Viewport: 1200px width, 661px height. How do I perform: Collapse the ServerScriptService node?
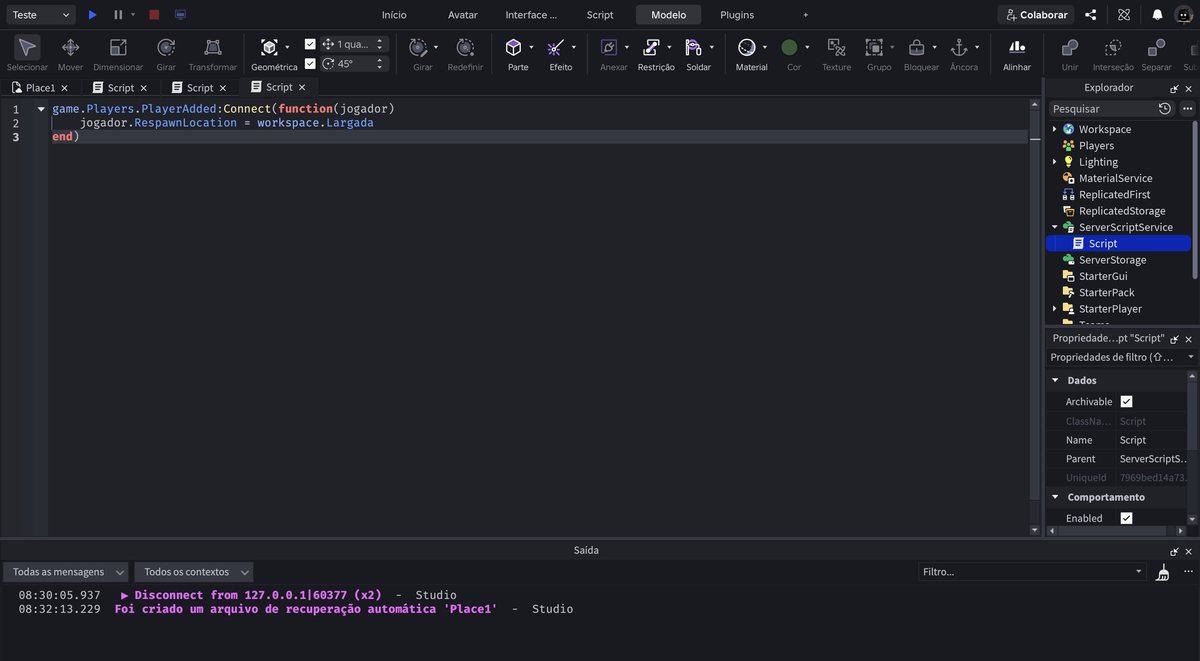click(1054, 227)
